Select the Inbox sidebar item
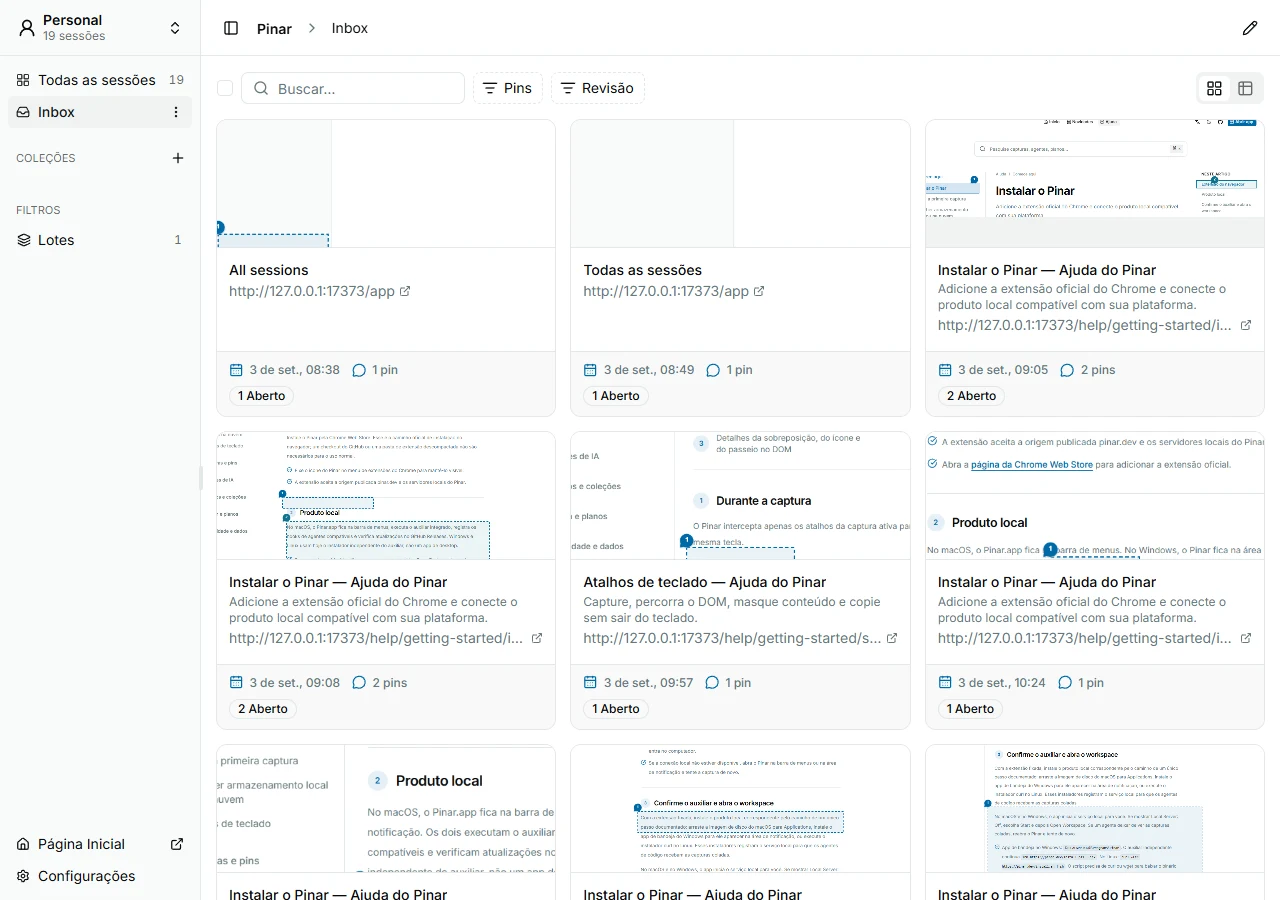The image size is (1280, 900). [100, 112]
